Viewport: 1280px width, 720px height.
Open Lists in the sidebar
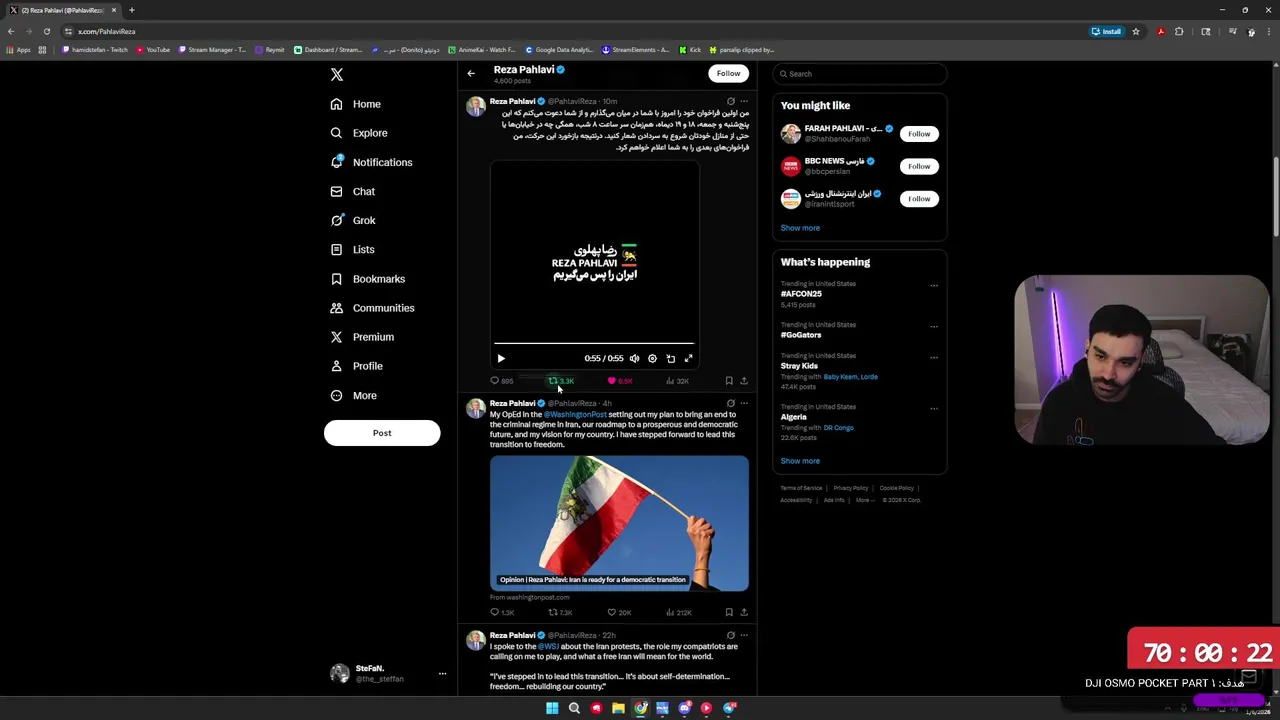352,249
